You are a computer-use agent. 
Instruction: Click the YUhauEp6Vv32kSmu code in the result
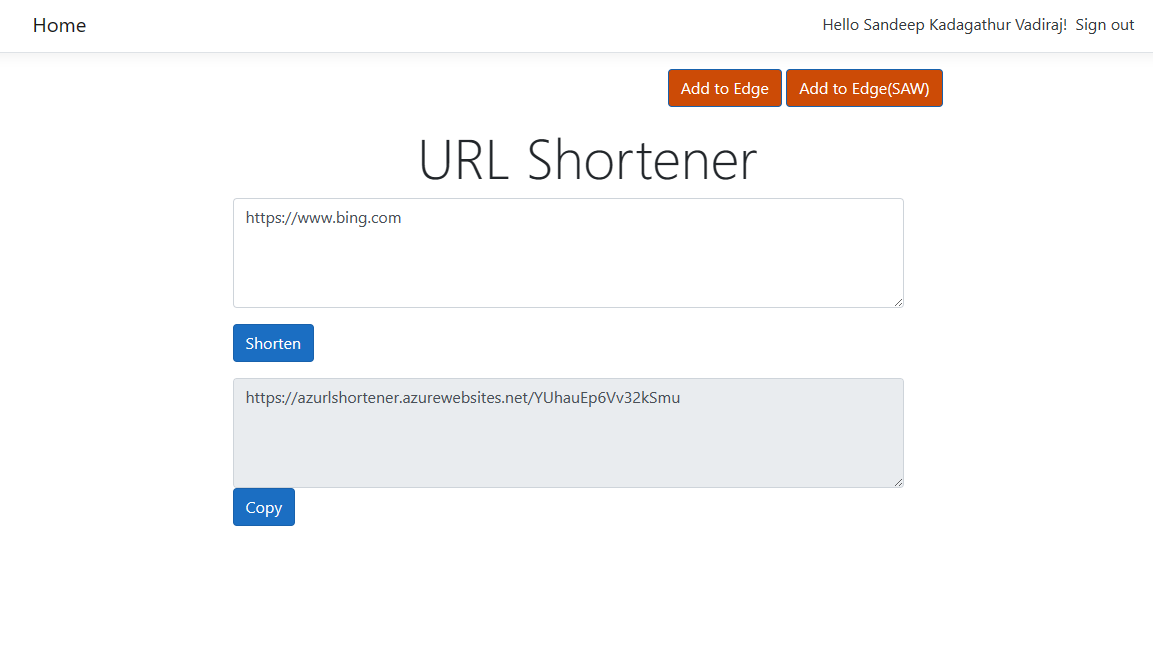(607, 398)
